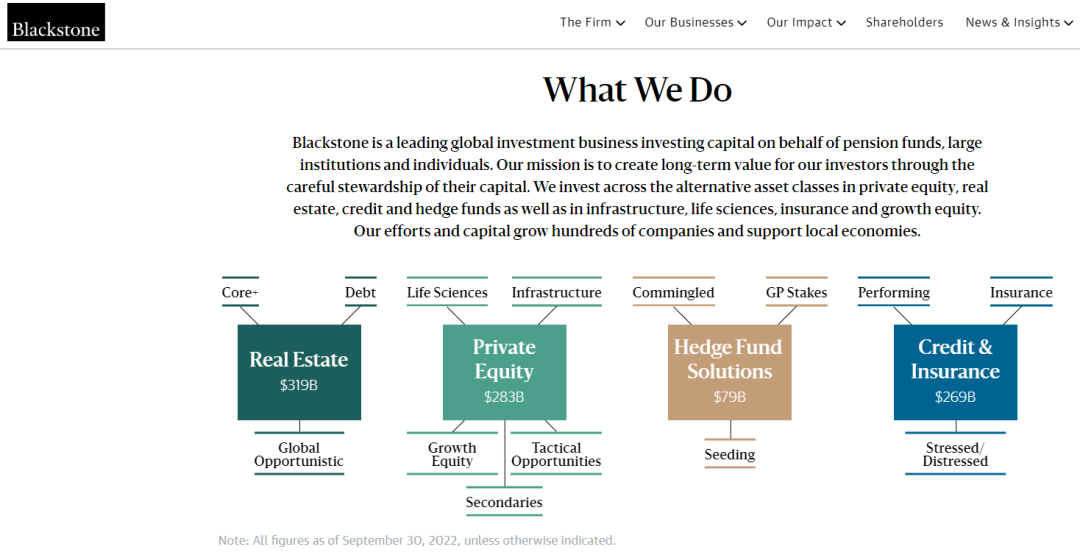Go to Shareholders page

(904, 22)
